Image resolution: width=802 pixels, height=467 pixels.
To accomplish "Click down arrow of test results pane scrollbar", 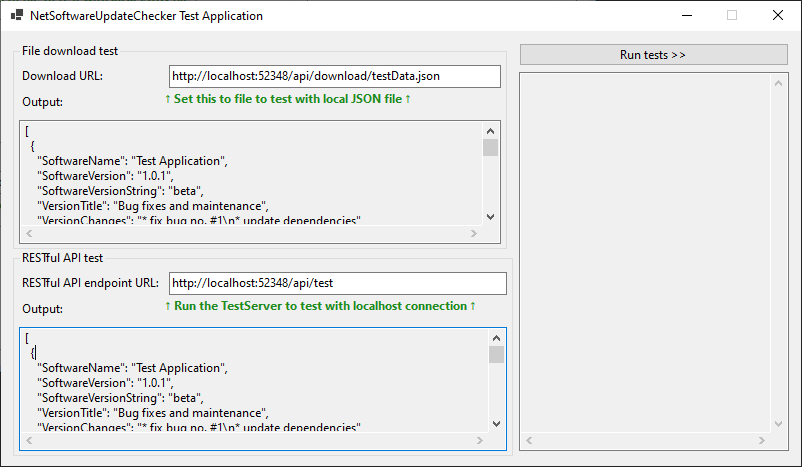I will click(x=778, y=424).
